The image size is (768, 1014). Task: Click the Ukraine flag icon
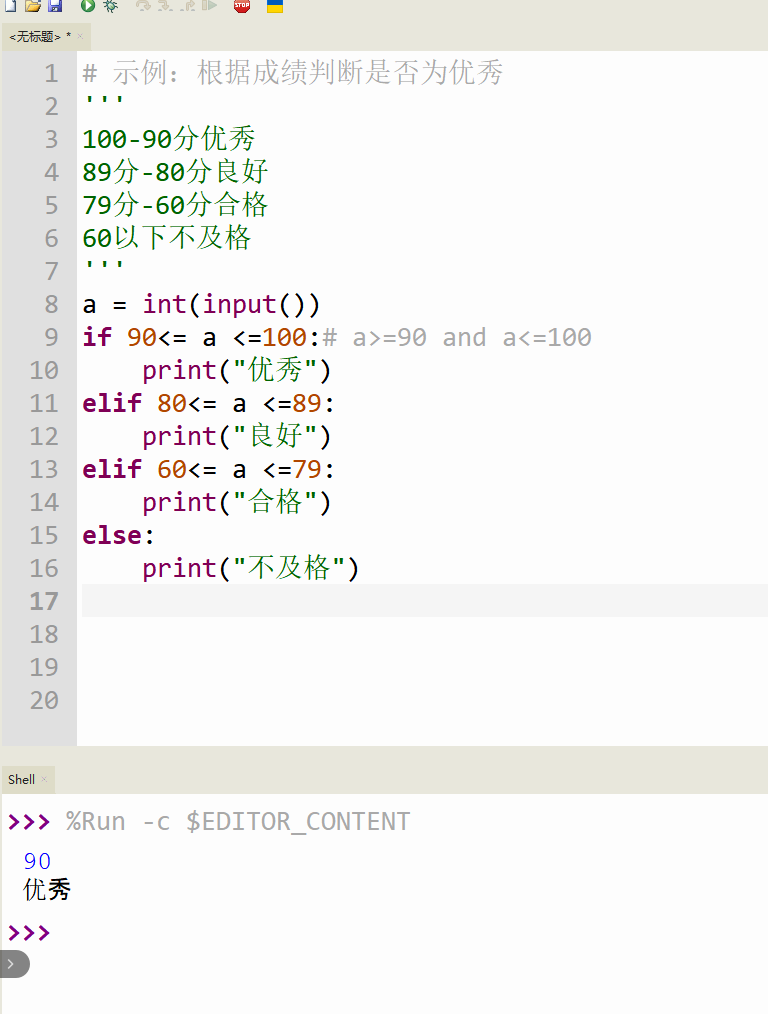[x=275, y=6]
